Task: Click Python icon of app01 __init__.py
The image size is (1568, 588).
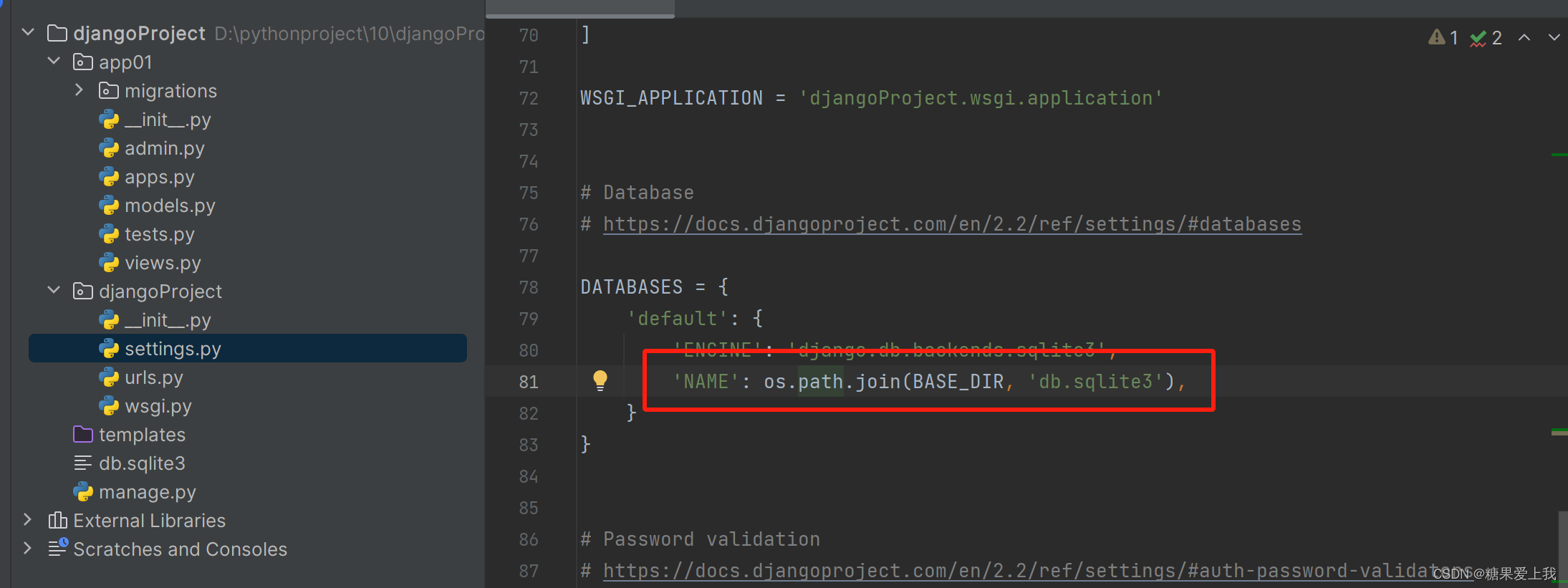Action: [x=109, y=120]
